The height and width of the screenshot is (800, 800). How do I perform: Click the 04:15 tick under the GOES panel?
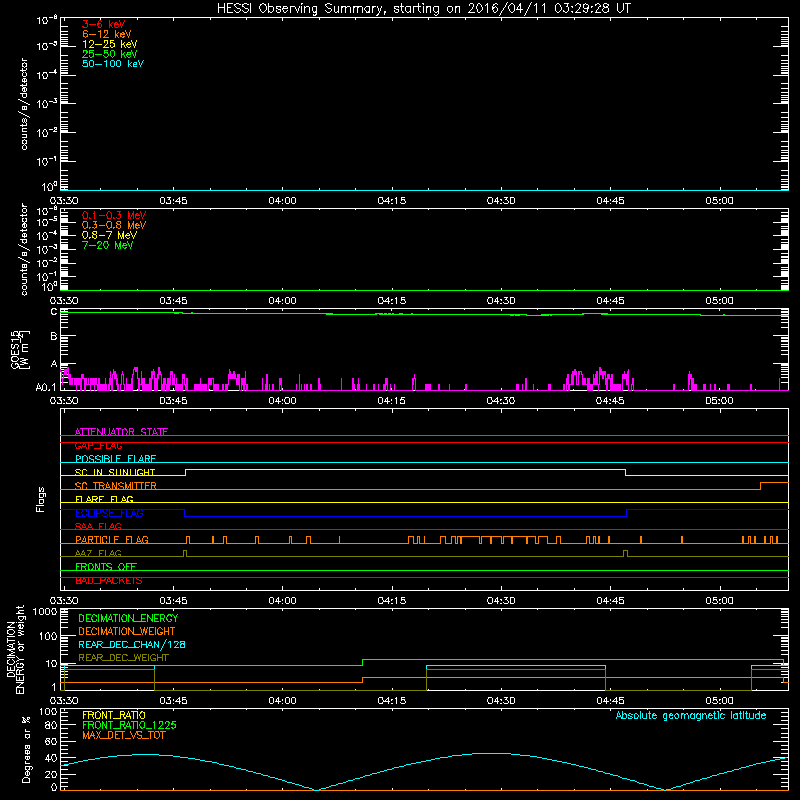click(392, 401)
